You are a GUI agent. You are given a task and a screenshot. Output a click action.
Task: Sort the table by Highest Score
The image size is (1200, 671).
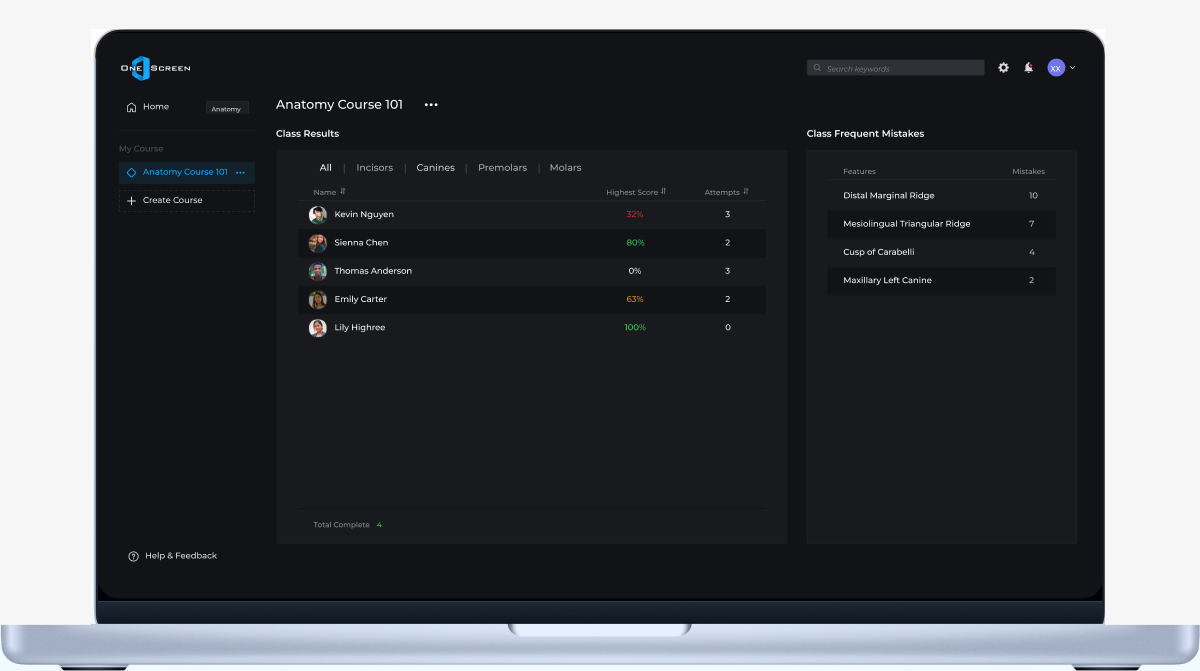click(x=636, y=192)
